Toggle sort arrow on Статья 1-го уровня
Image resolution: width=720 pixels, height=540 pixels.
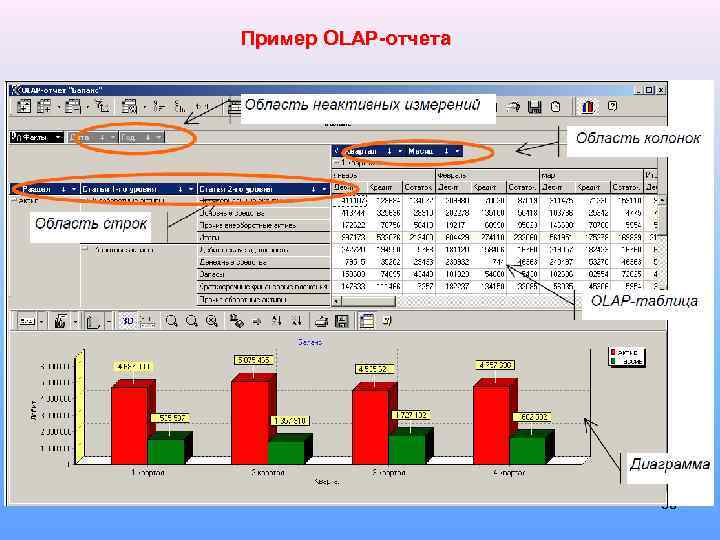coord(180,189)
